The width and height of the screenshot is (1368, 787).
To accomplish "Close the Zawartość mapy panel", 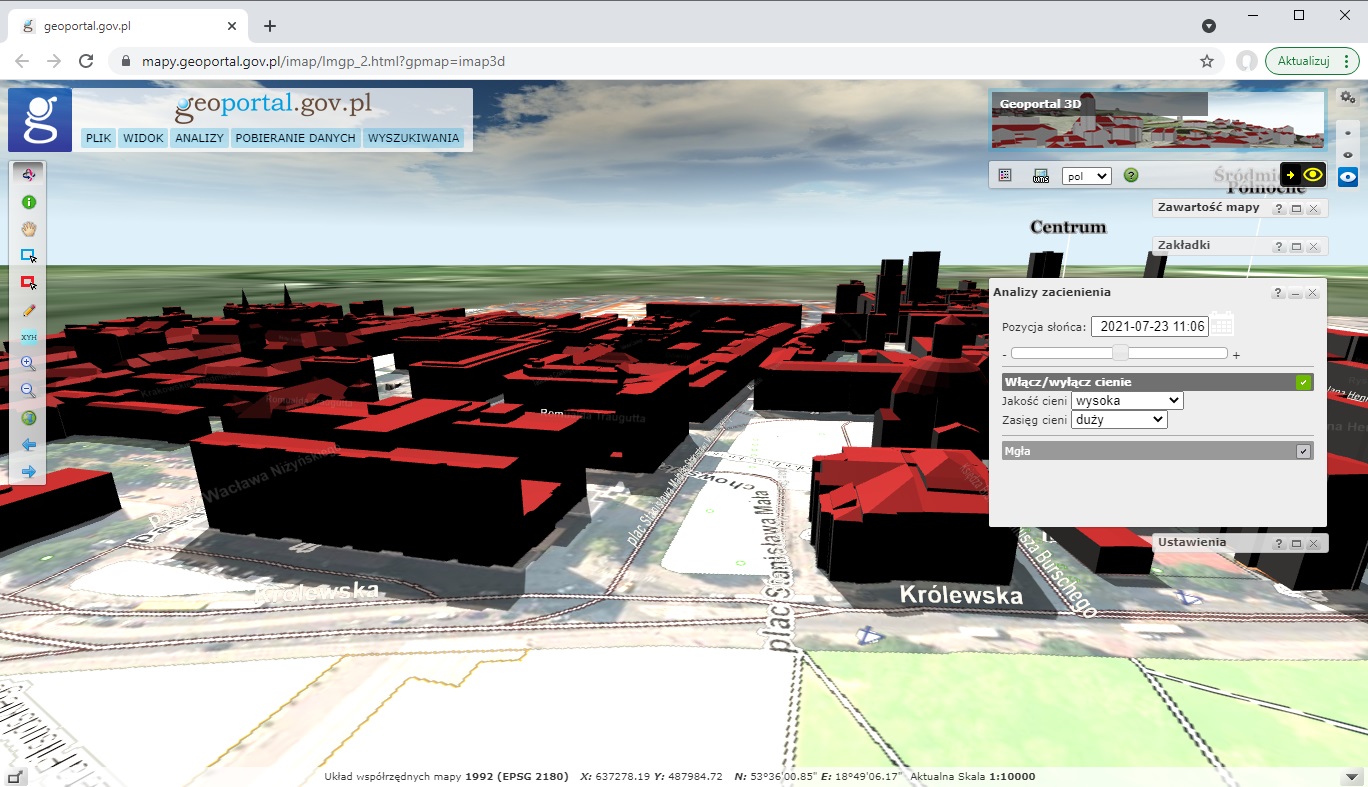I will [x=1313, y=208].
